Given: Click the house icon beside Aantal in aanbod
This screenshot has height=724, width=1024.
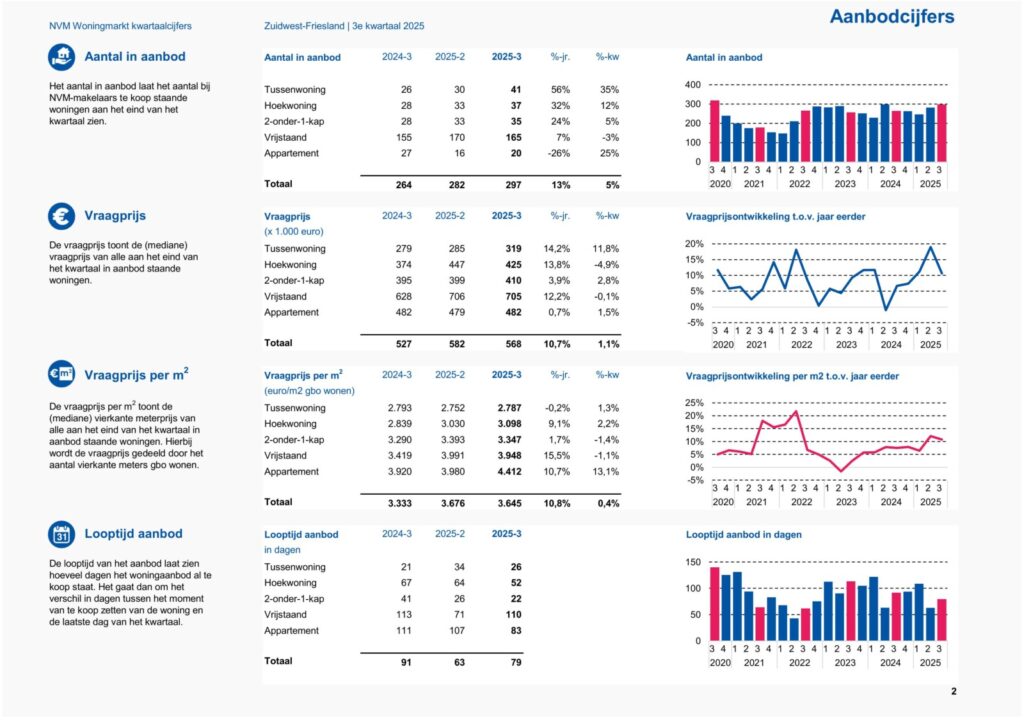Looking at the screenshot, I should coord(62,57).
